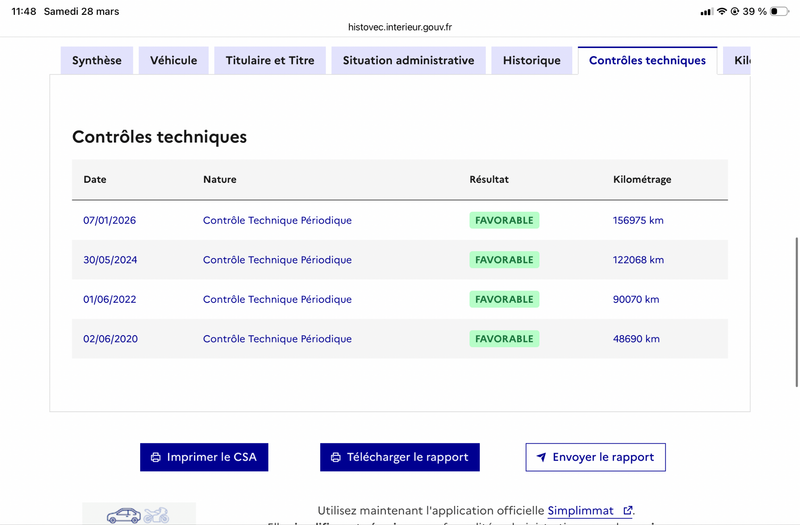Click the external link icon beside Simplimmat

pos(627,511)
